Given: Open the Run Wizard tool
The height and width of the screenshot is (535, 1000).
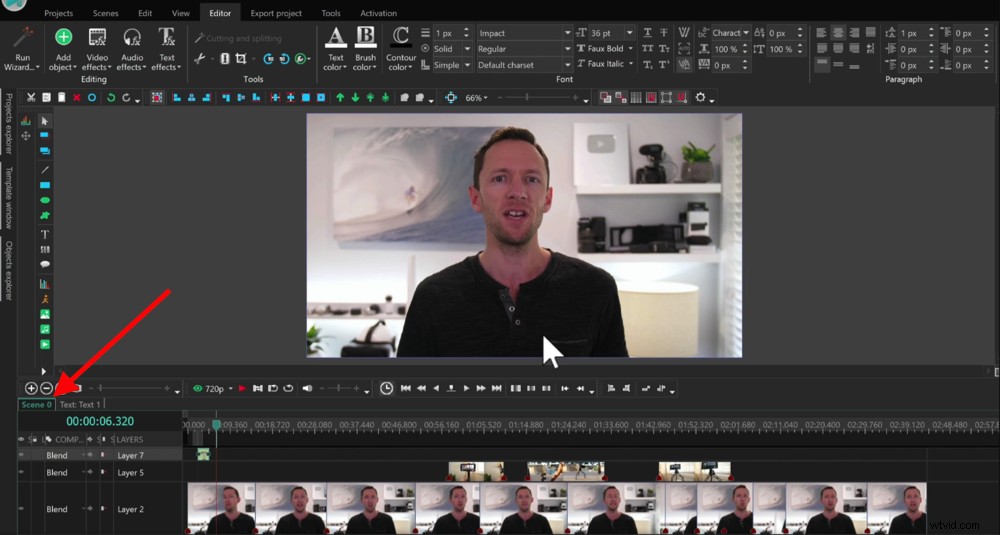Looking at the screenshot, I should click(22, 49).
